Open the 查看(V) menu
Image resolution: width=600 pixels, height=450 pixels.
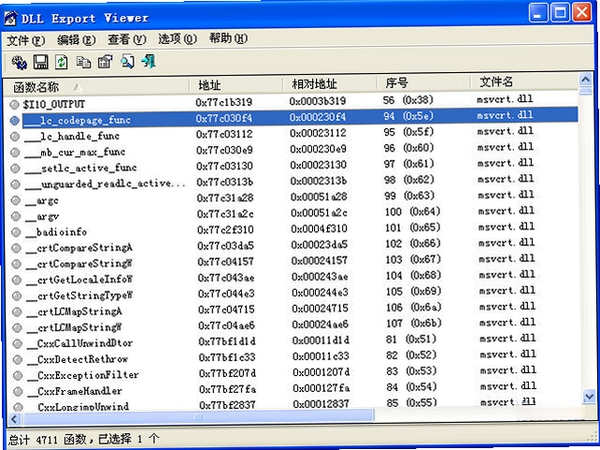click(x=127, y=39)
